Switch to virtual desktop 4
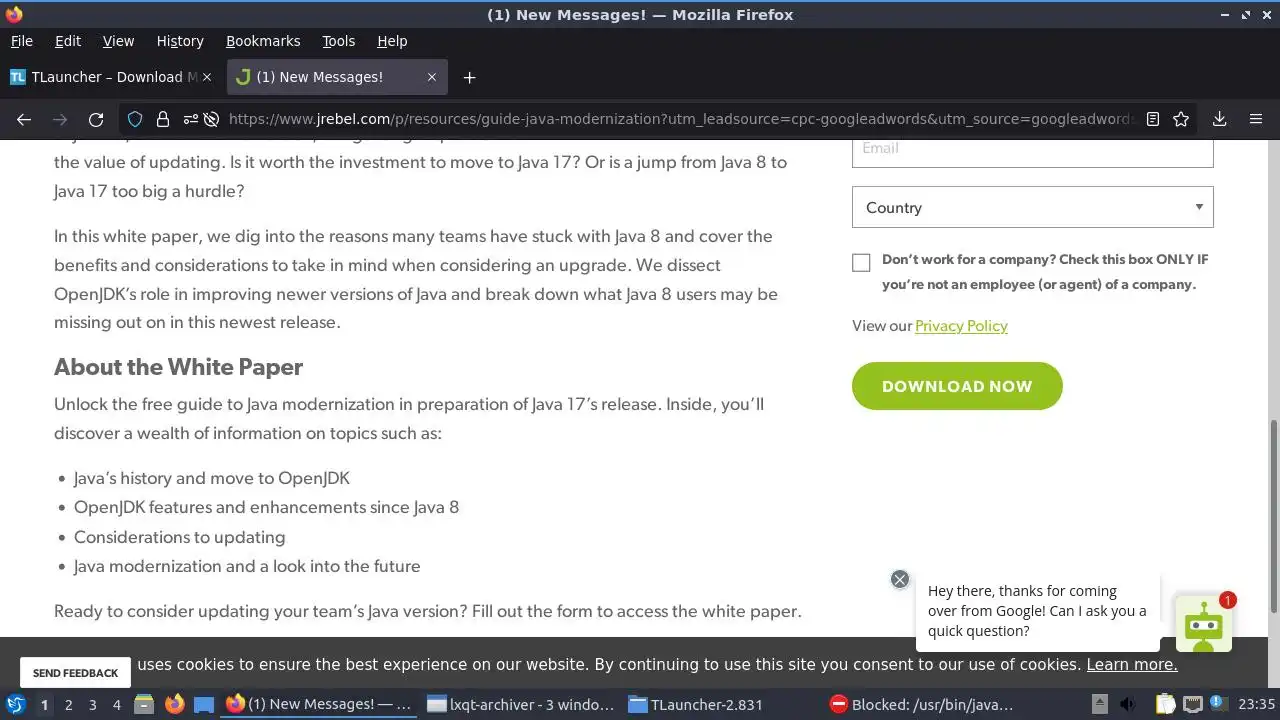Screen dimensions: 1280x720 point(116,704)
